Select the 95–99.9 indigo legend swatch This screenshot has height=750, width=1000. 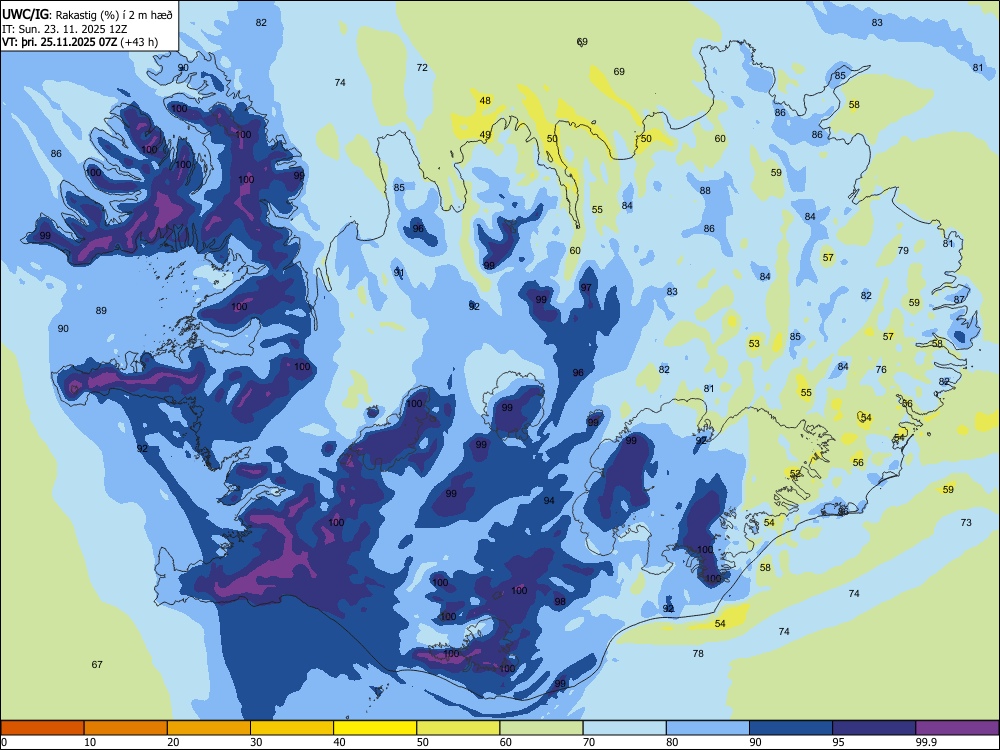(x=874, y=728)
